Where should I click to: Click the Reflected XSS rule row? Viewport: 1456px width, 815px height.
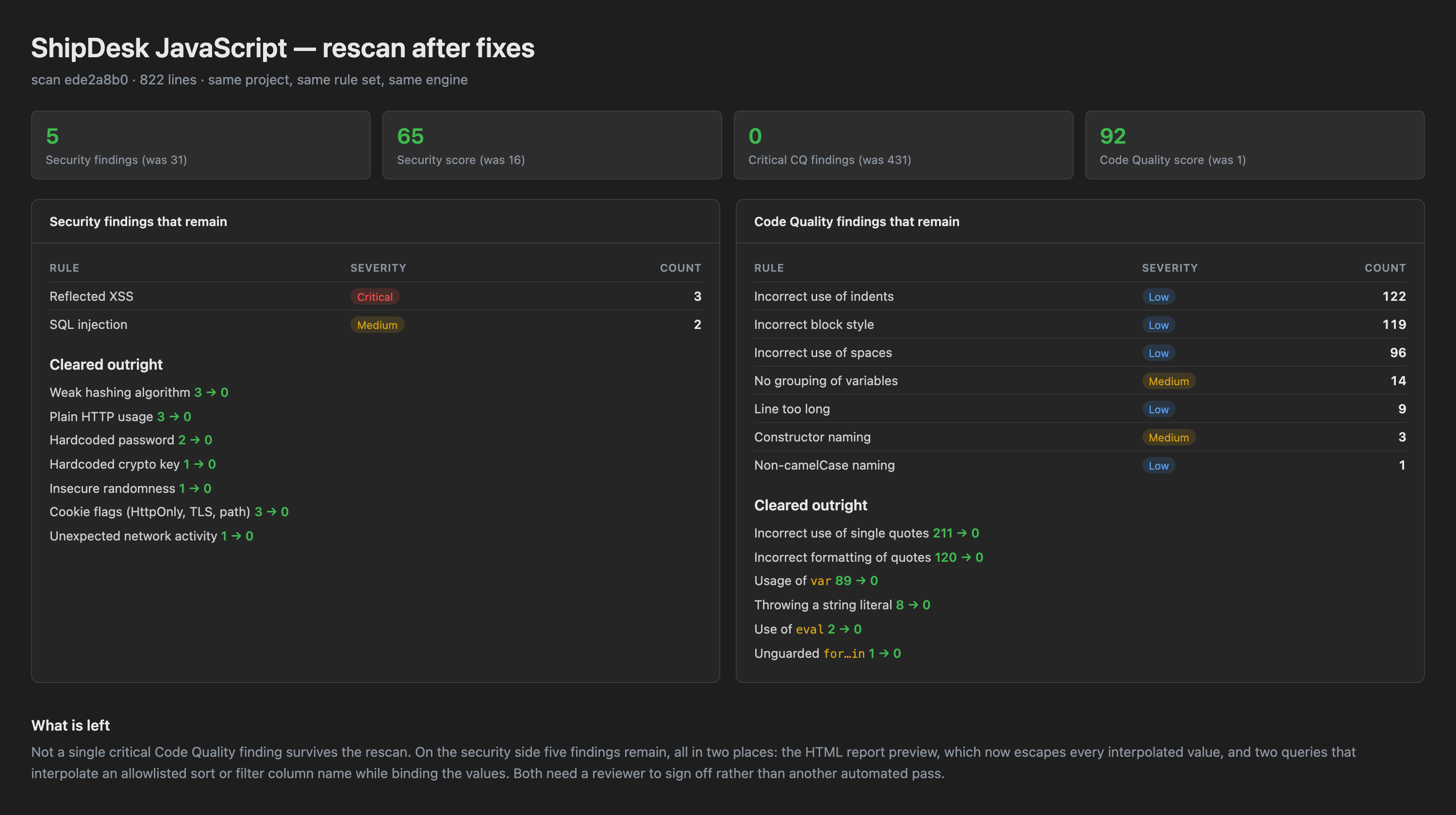pos(375,296)
